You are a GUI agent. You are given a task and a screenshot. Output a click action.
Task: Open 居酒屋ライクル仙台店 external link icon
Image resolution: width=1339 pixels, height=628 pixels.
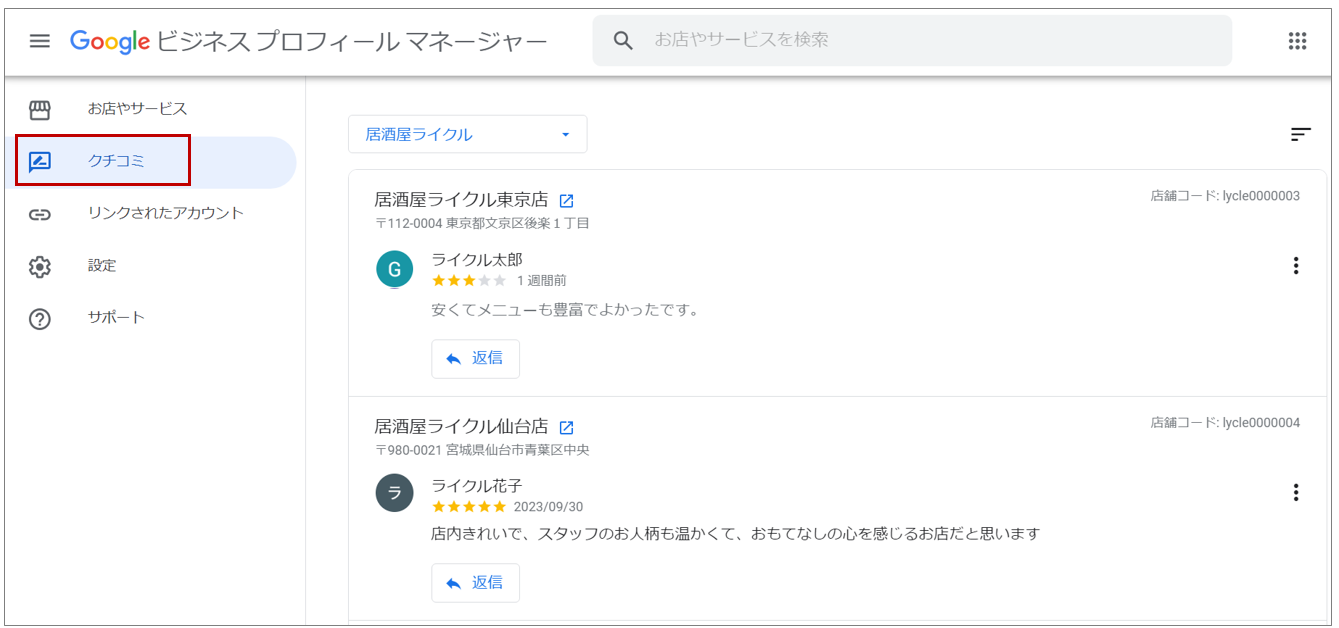click(566, 427)
